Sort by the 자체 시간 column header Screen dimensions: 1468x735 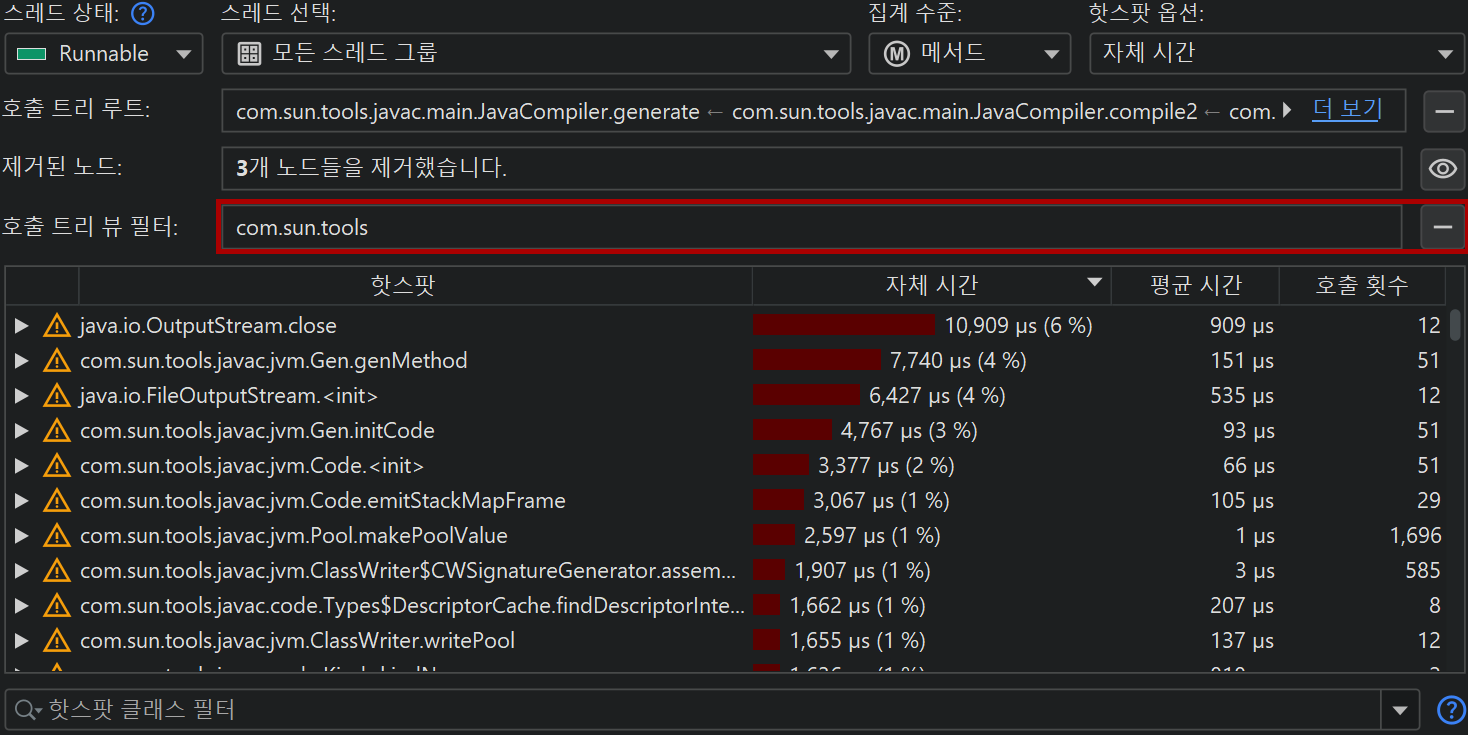(x=931, y=285)
